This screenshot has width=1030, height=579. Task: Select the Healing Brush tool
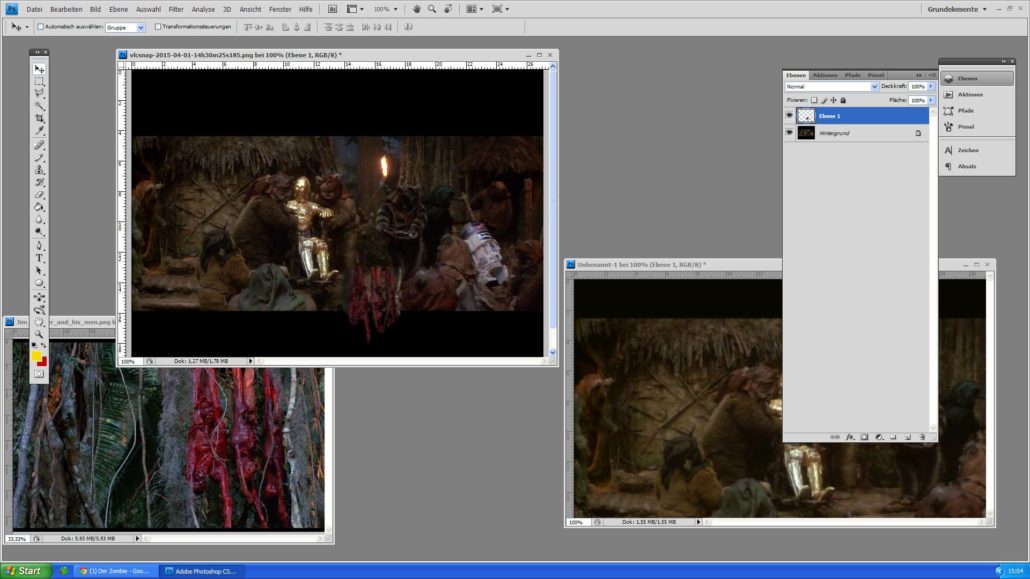tap(39, 145)
